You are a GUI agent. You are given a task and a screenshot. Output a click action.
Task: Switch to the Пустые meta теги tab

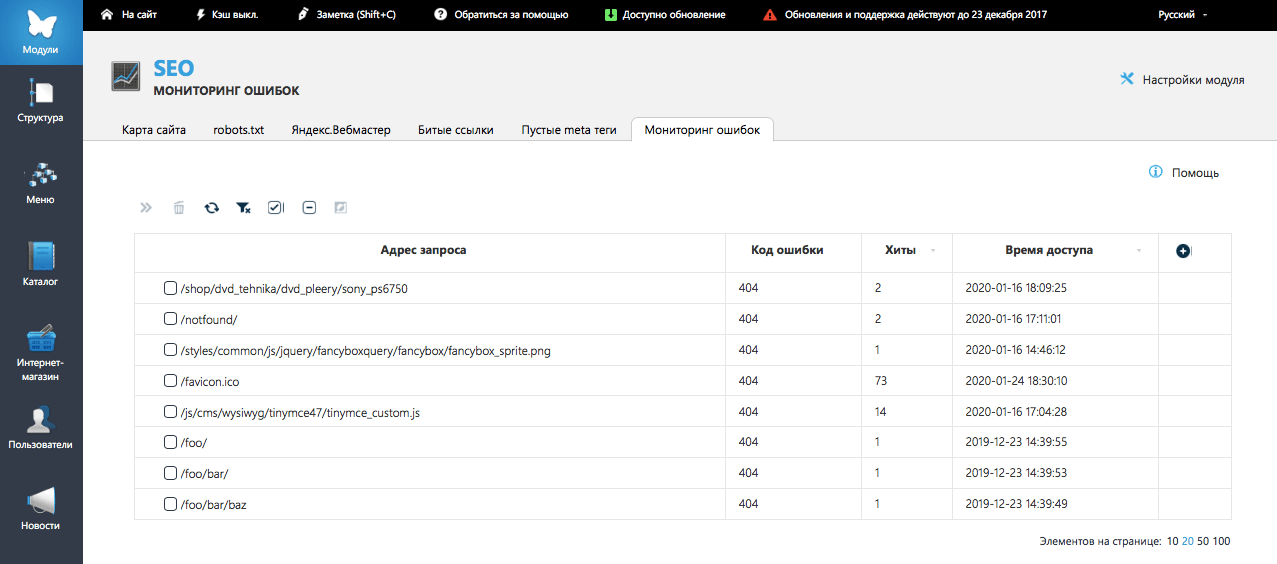[x=569, y=130]
